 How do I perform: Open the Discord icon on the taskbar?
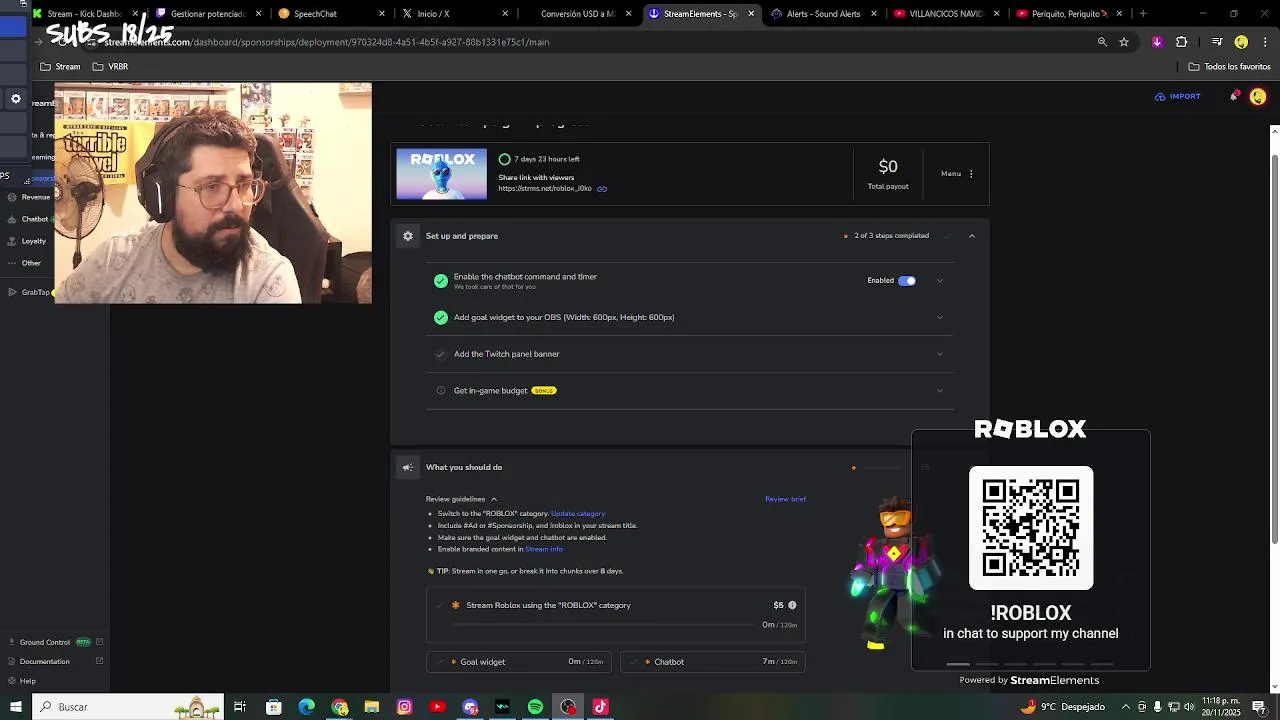point(470,707)
